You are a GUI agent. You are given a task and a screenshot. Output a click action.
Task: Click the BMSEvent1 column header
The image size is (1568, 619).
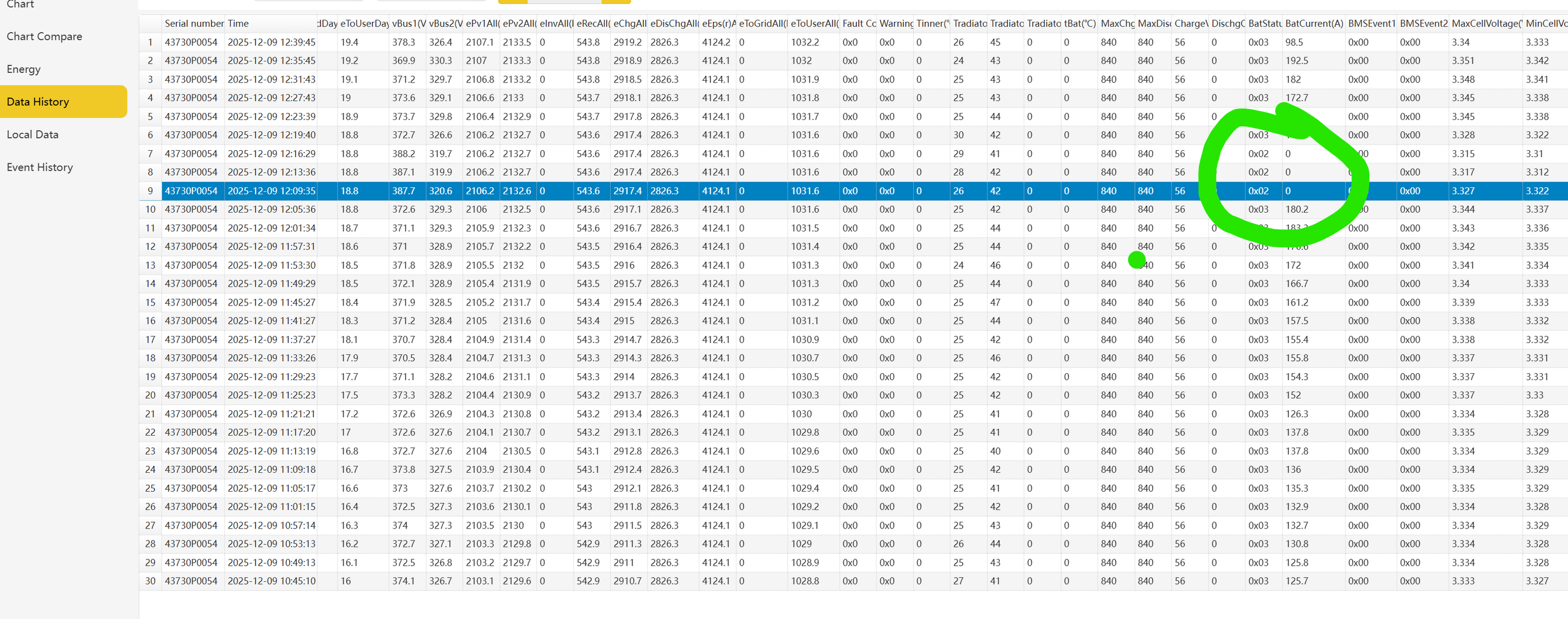click(x=1371, y=23)
